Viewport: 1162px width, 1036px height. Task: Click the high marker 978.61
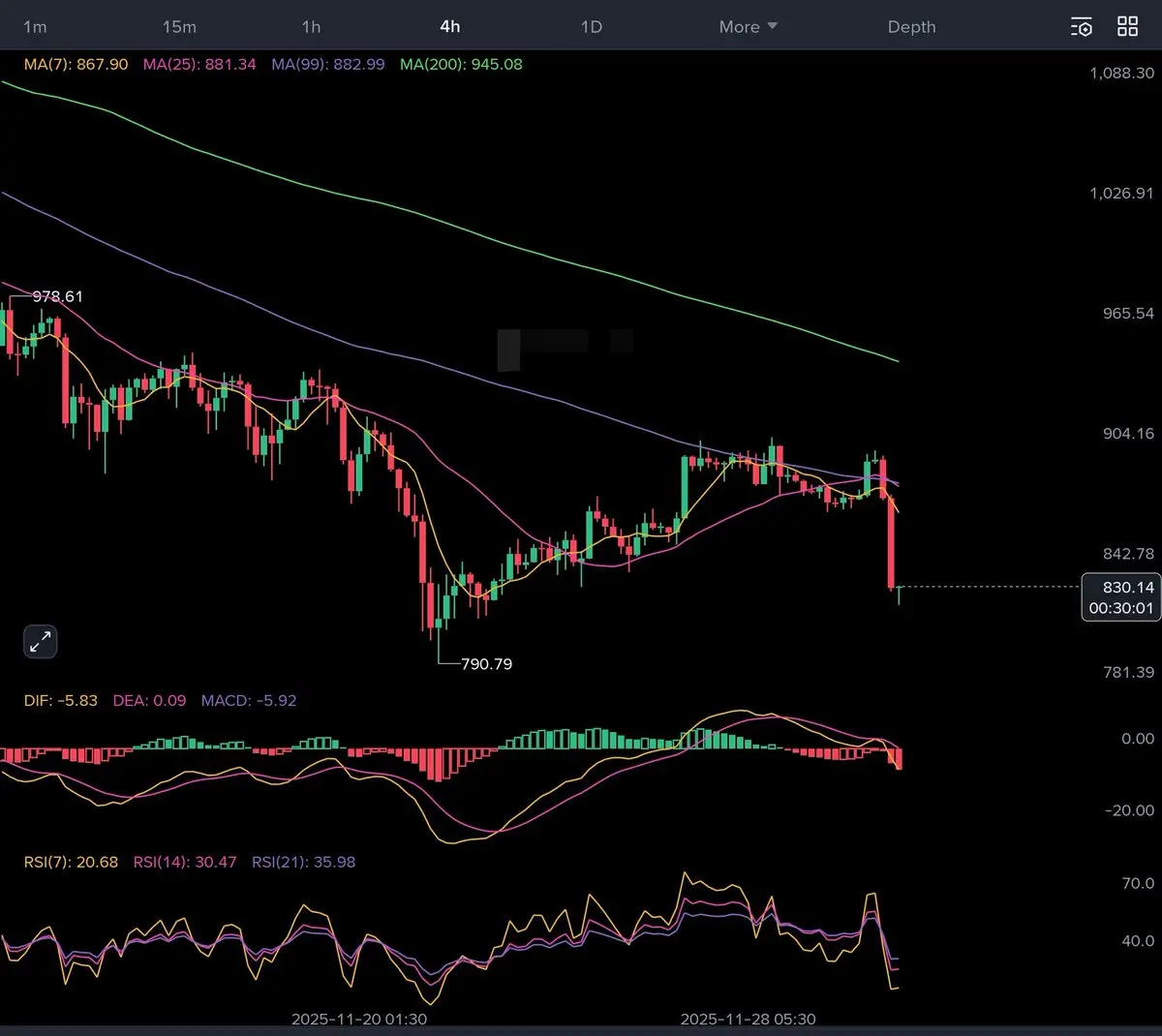58,296
